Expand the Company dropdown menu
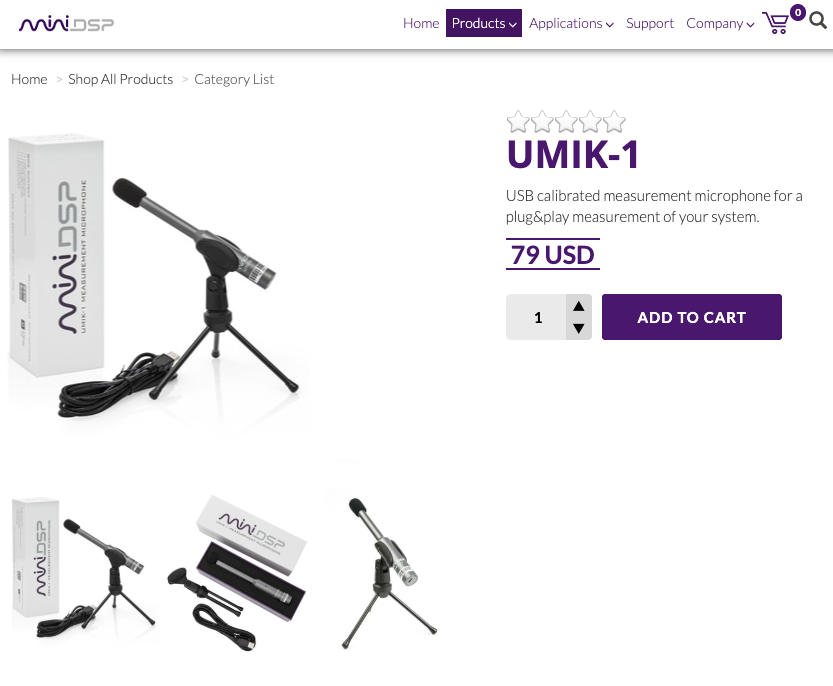The image size is (833, 686). (720, 23)
